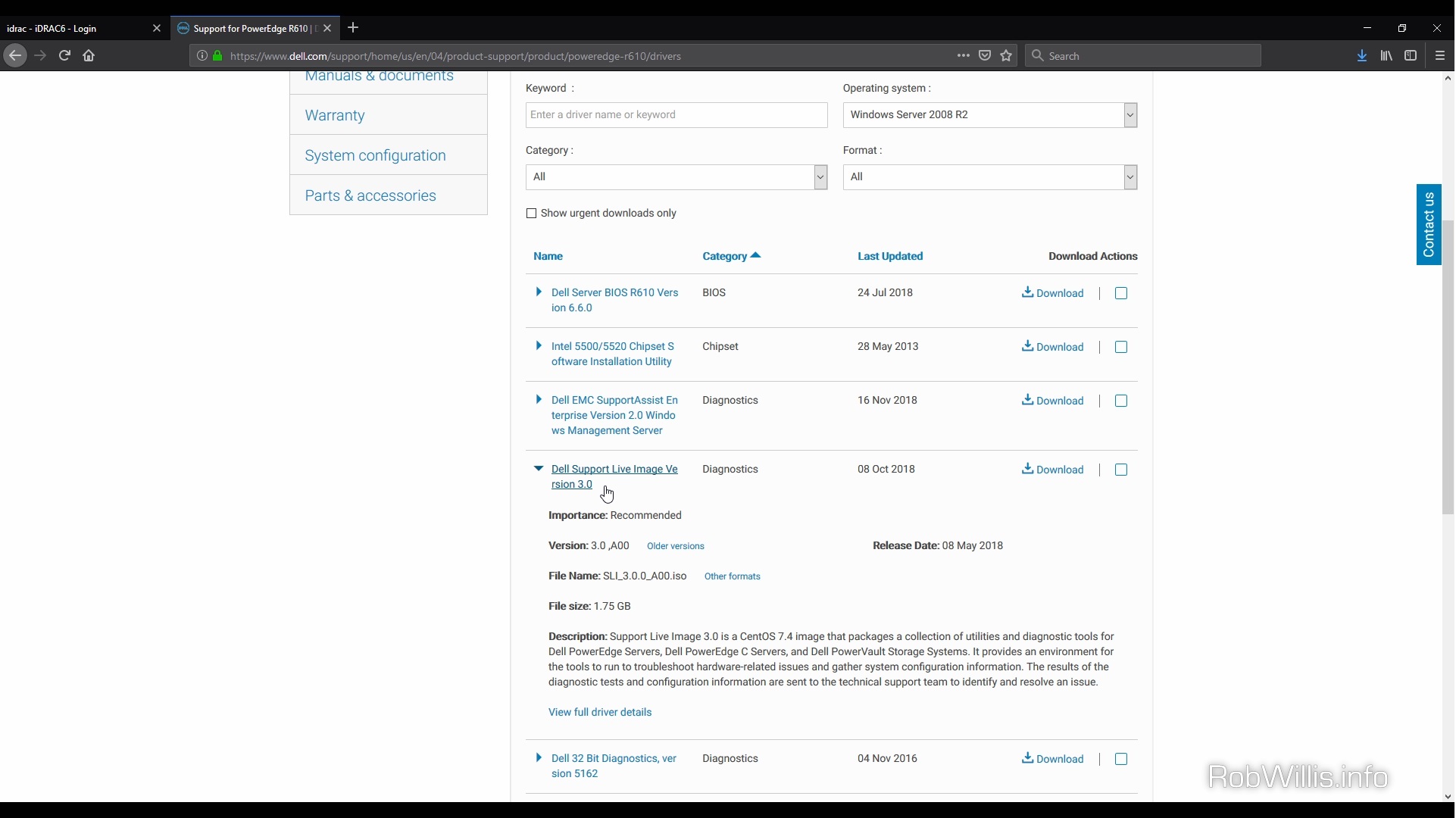Show site information icon in address bar
This screenshot has height=818, width=1456.
click(202, 56)
